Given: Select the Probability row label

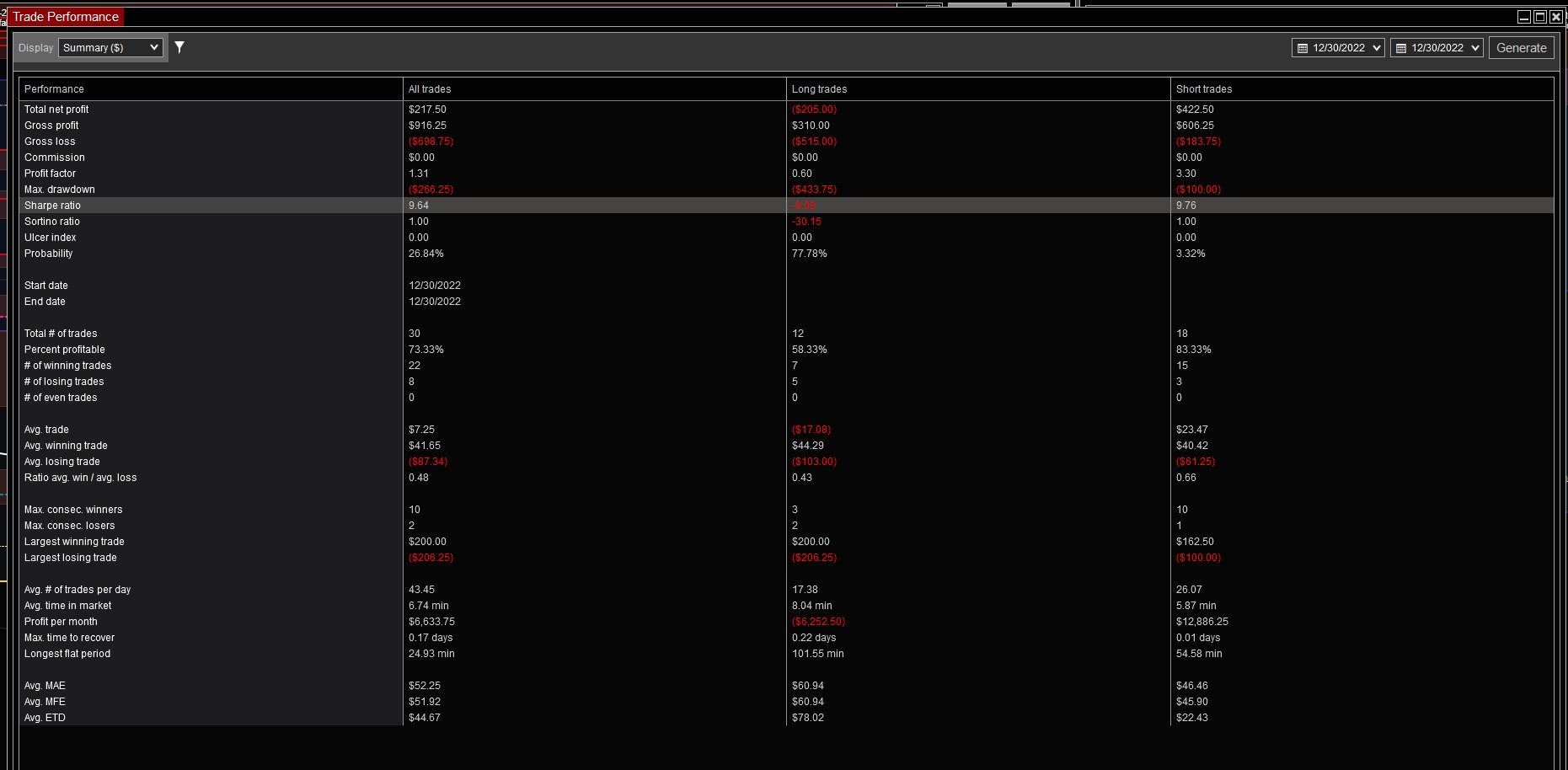Looking at the screenshot, I should 49,254.
